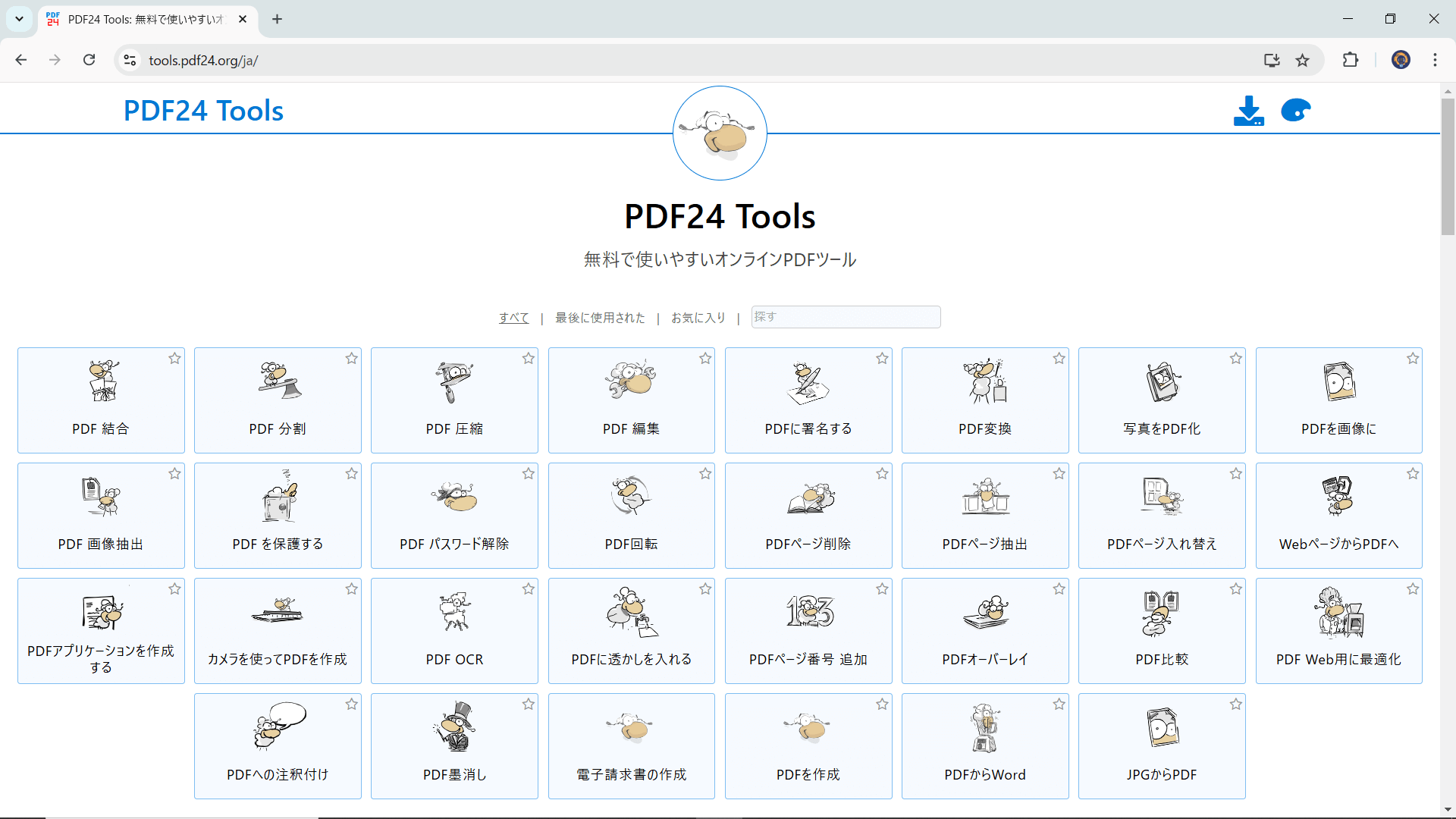
Task: Open the PDFページ抽出 tool
Action: (985, 516)
